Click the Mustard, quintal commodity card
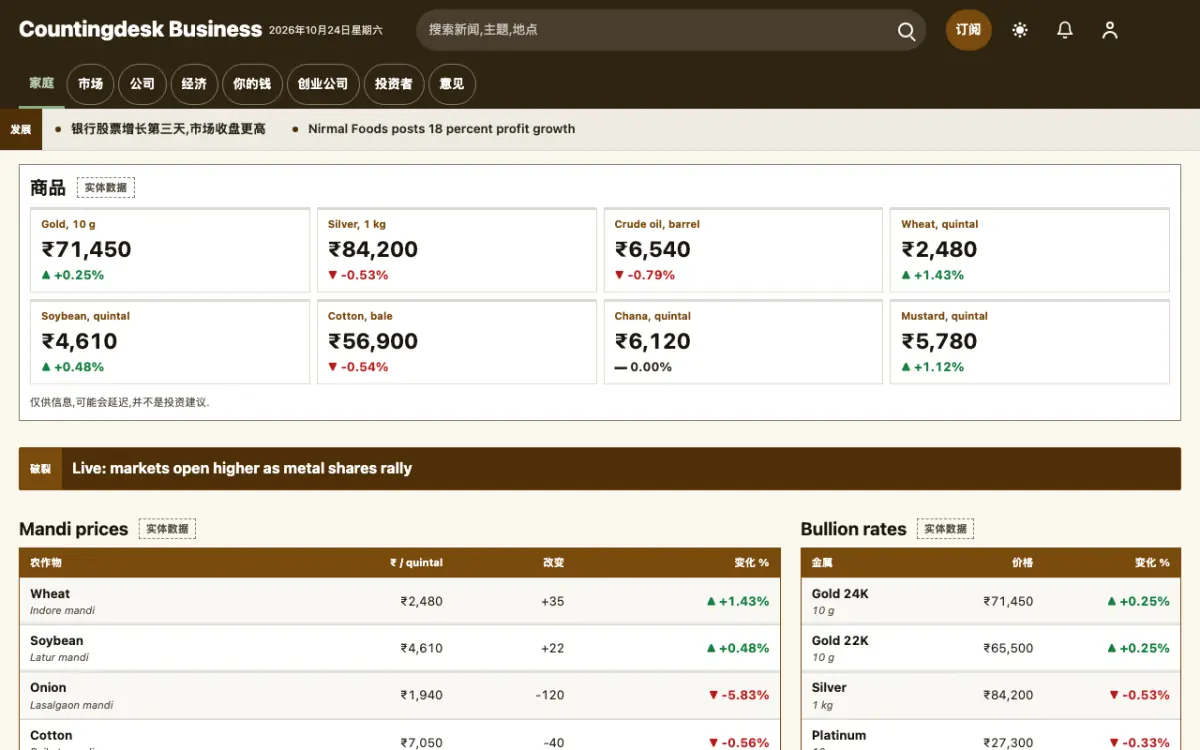This screenshot has width=1200, height=750. click(1030, 342)
